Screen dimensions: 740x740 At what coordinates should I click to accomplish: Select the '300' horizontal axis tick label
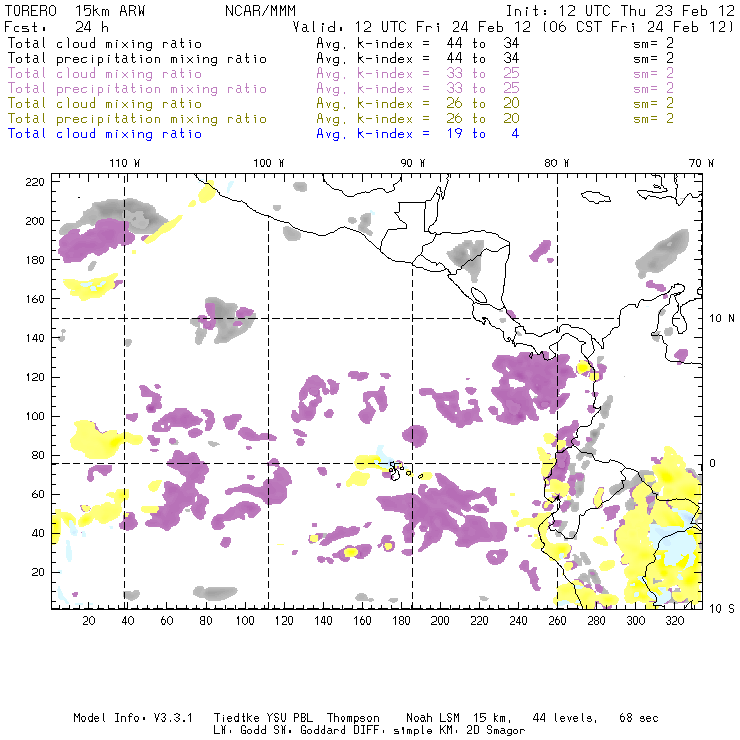[636, 621]
